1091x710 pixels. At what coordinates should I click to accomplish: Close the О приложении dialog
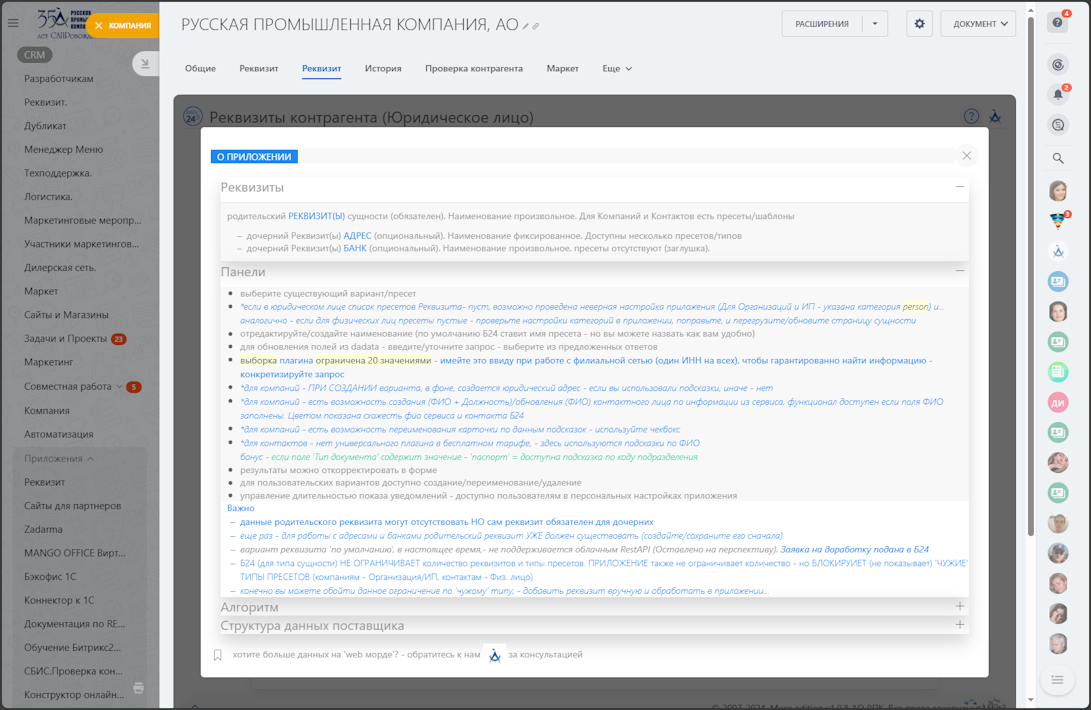(x=966, y=155)
